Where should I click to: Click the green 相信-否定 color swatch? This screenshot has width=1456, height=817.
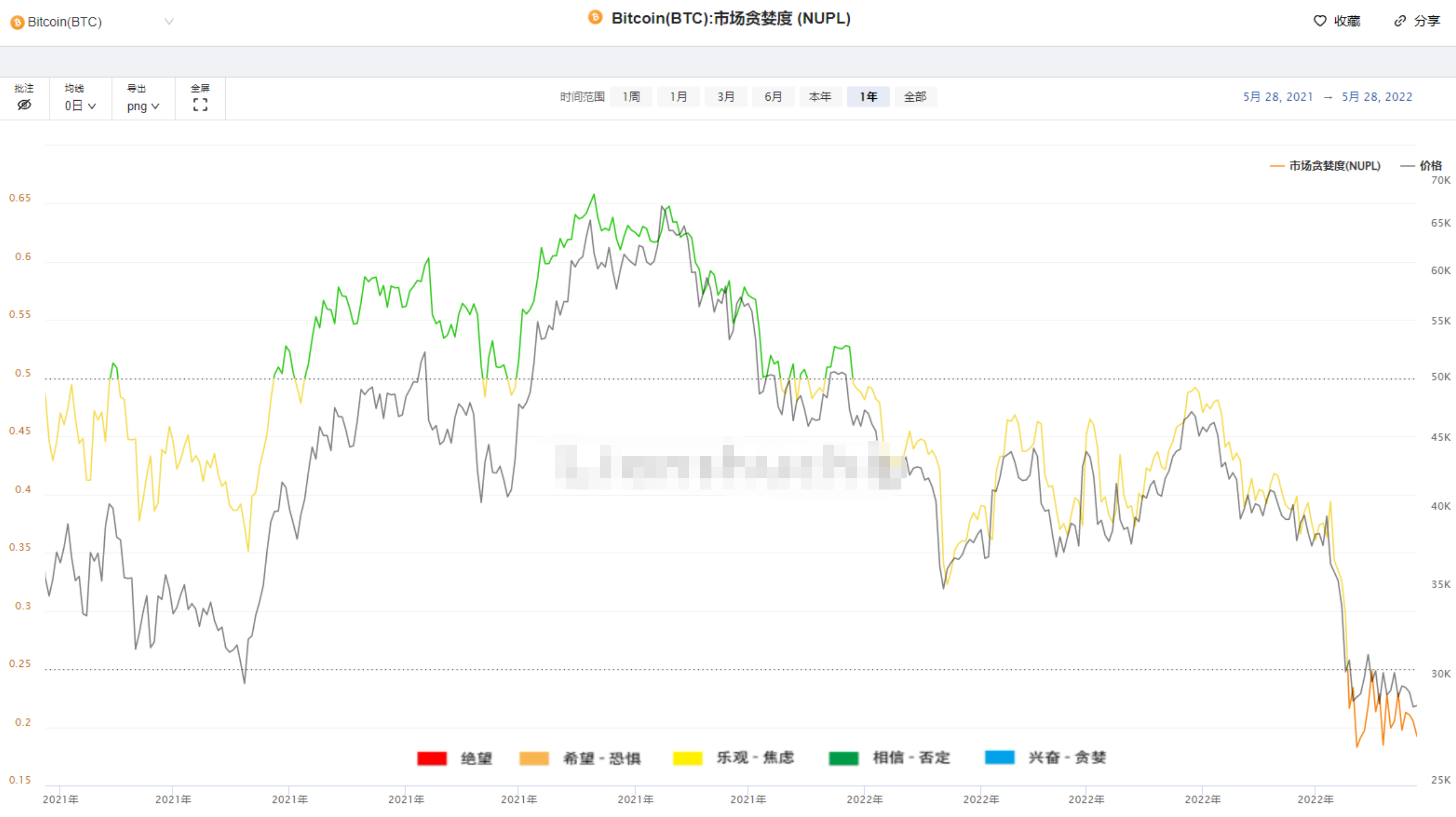pos(844,758)
